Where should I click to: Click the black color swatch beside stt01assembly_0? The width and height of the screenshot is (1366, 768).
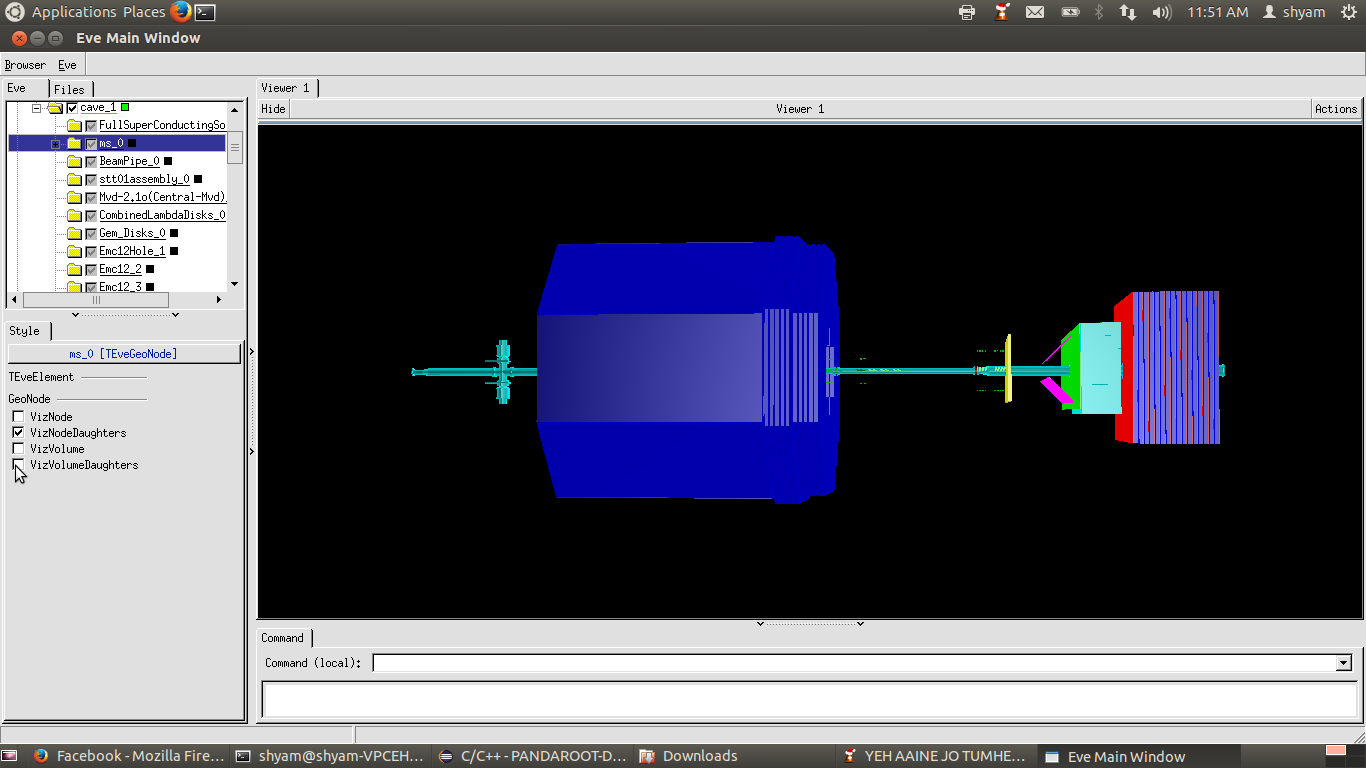tap(198, 179)
